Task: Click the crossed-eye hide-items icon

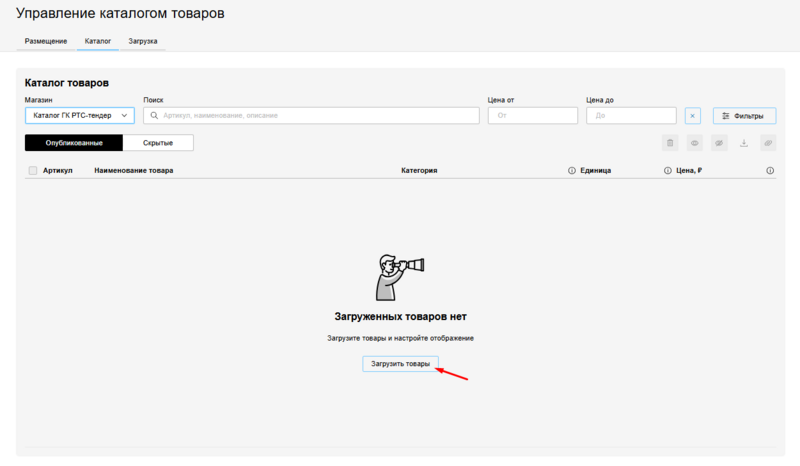Action: pyautogui.click(x=719, y=143)
